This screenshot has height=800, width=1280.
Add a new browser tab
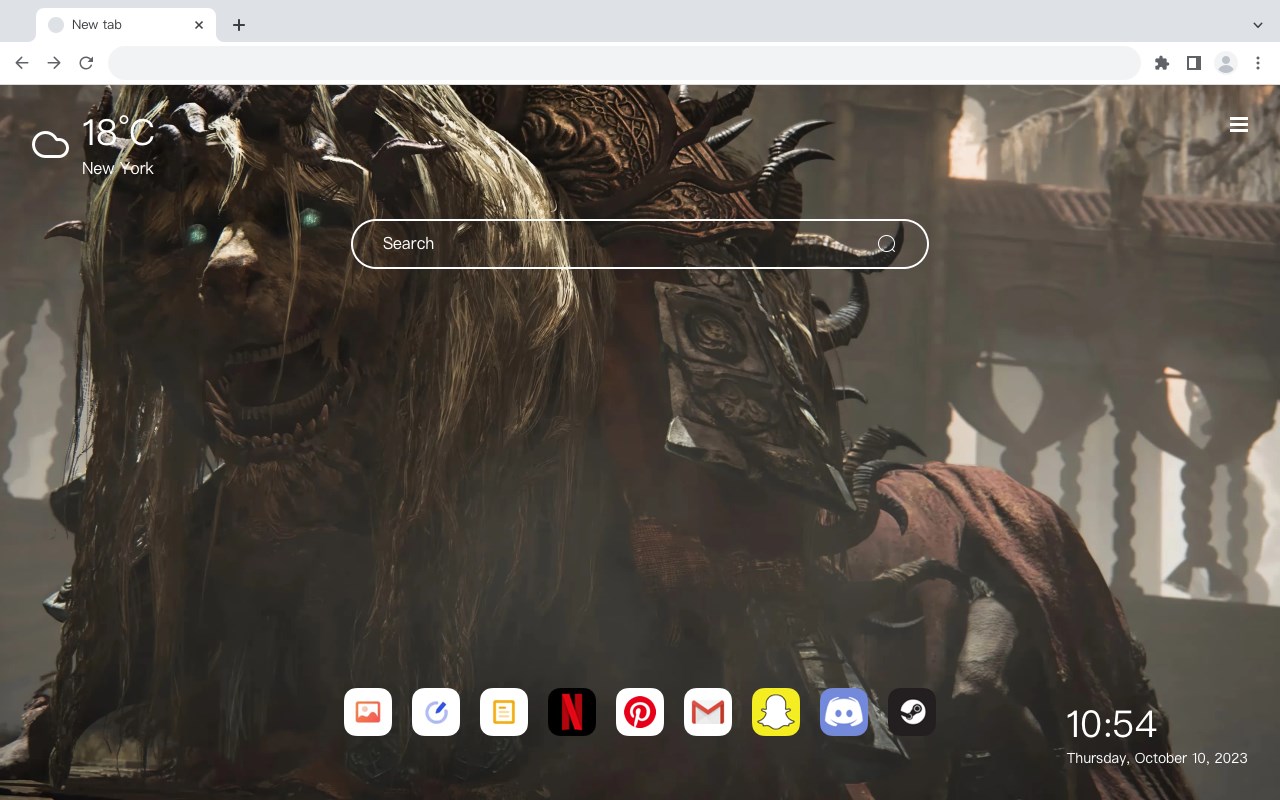coord(238,25)
